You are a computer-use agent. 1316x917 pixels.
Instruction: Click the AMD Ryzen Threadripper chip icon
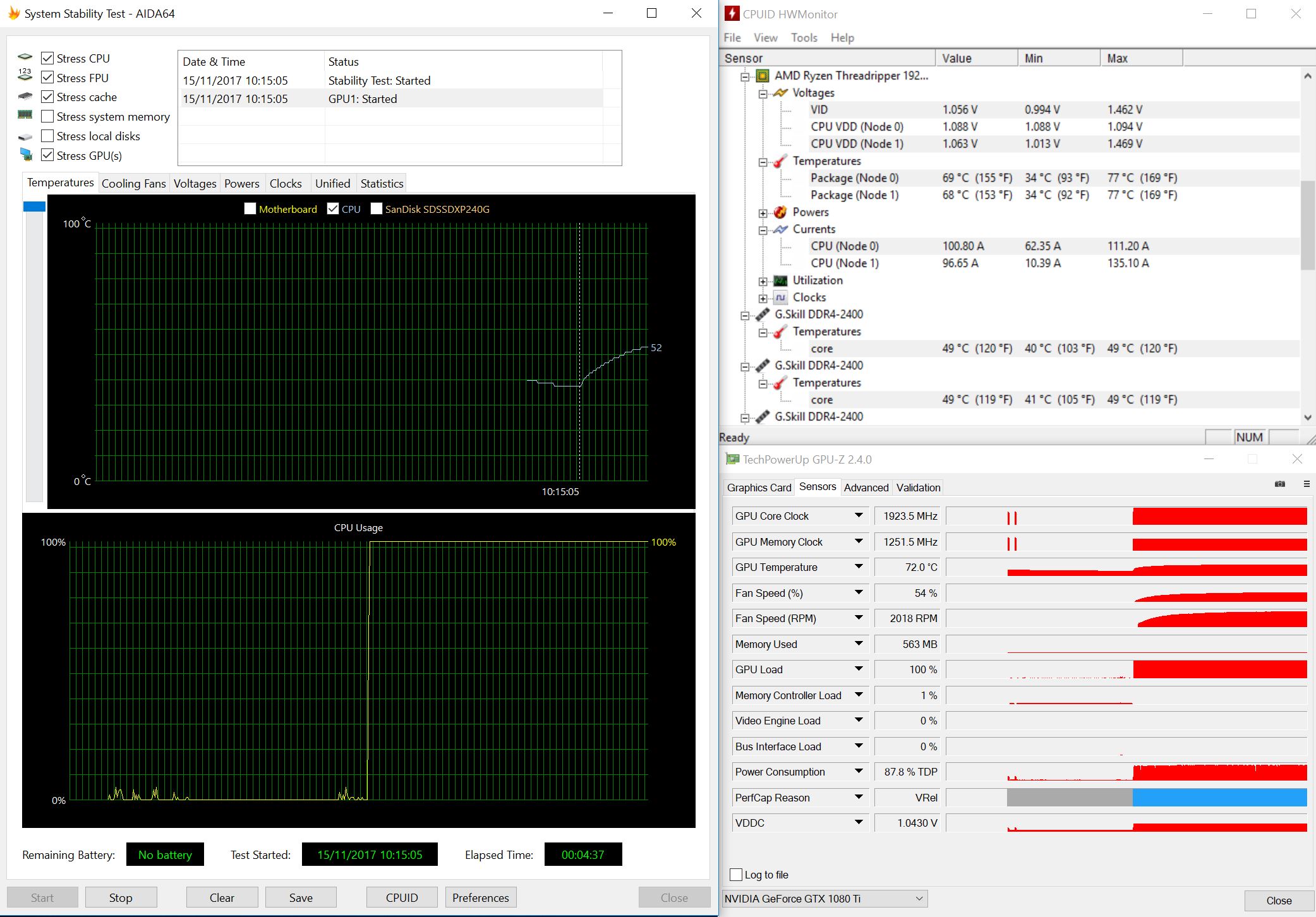(x=763, y=76)
